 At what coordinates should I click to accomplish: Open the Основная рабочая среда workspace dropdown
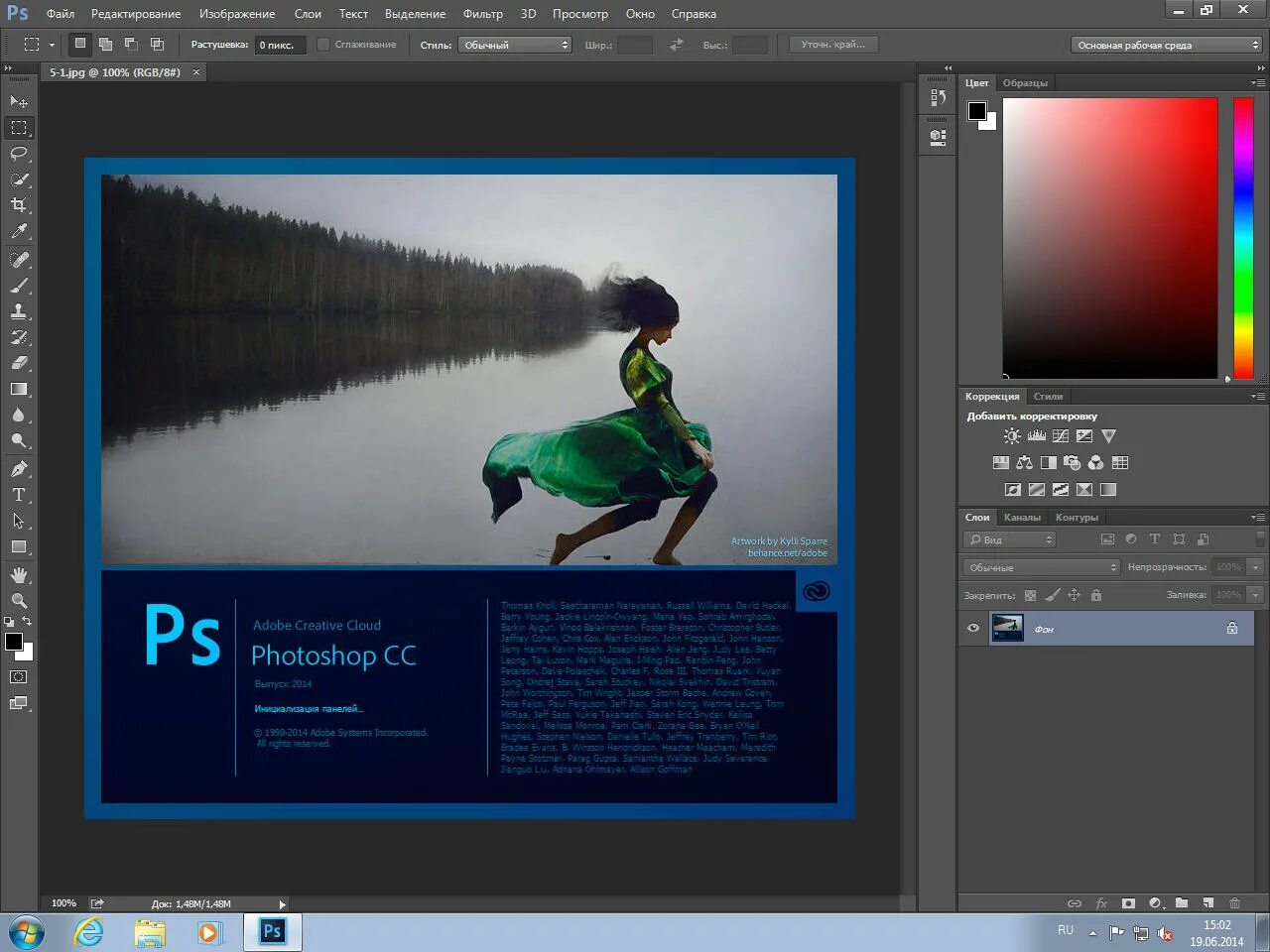coord(1166,44)
